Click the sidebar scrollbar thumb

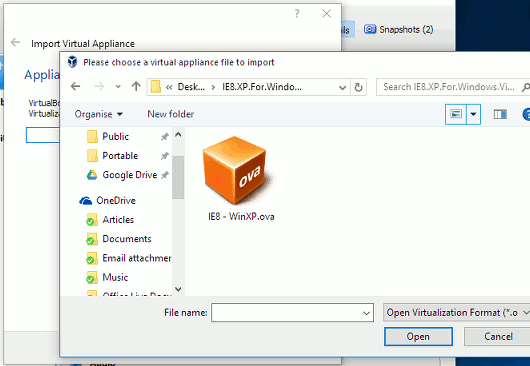(178, 177)
